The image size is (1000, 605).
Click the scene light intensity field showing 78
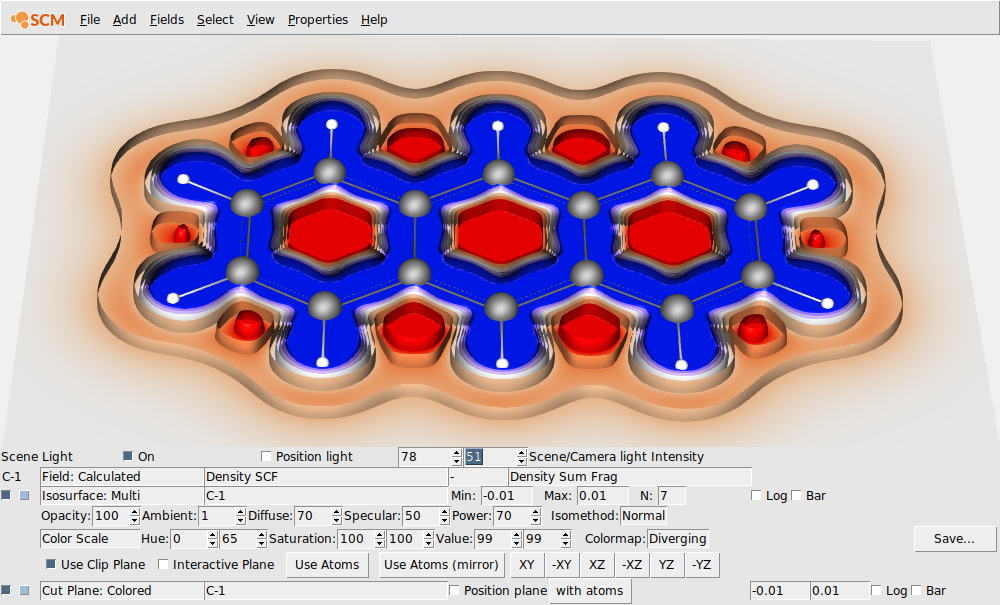424,456
